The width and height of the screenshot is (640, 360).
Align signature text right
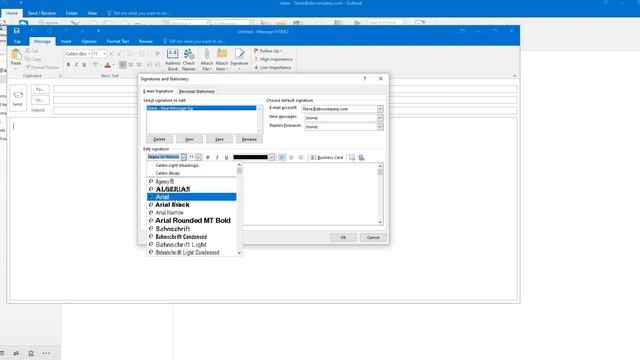coord(301,157)
